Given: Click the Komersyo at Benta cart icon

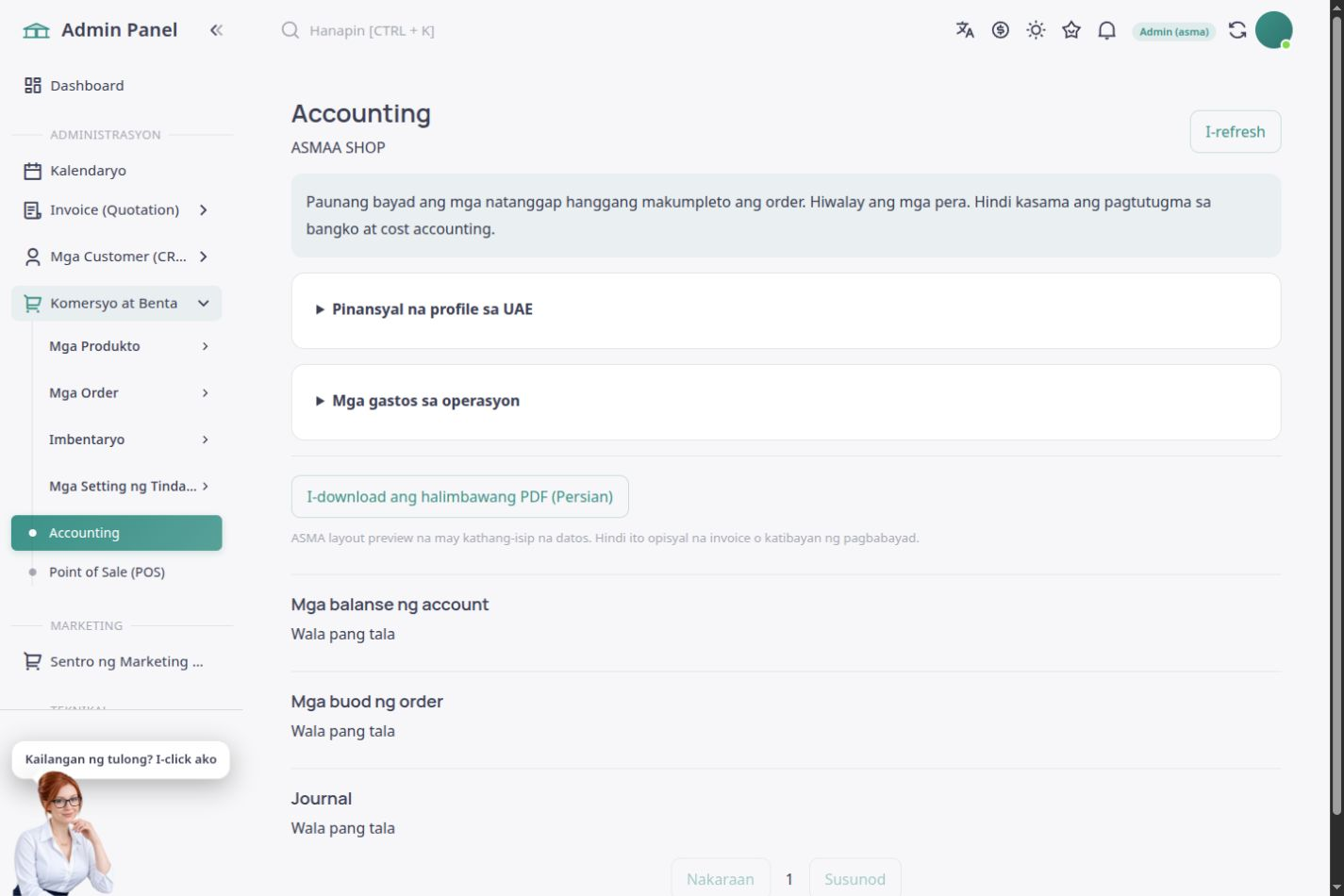Looking at the screenshot, I should [x=33, y=304].
